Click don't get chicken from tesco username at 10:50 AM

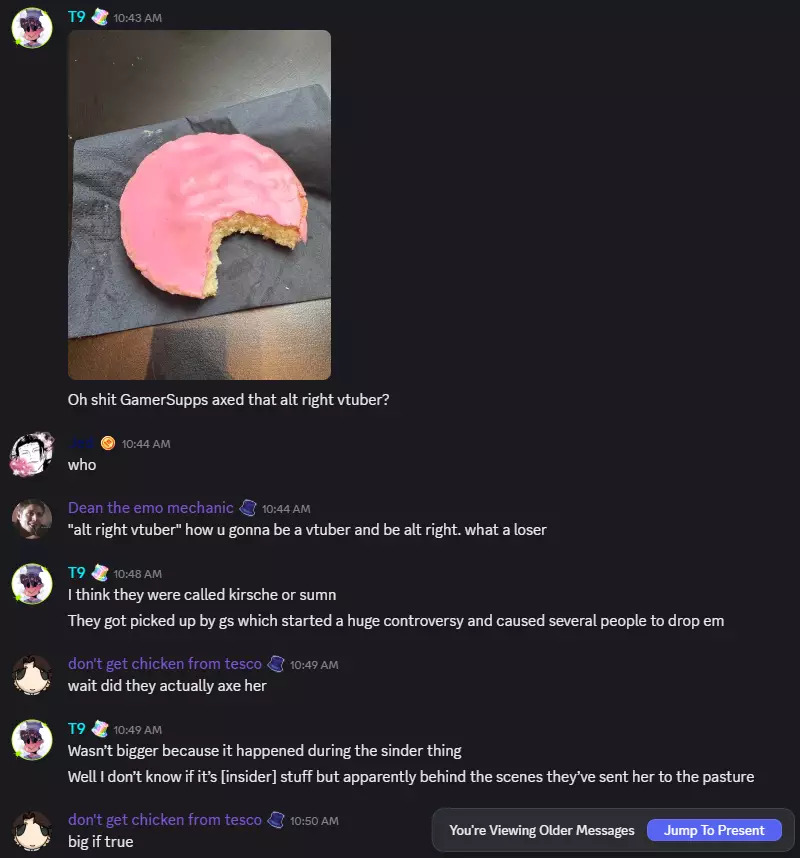point(165,820)
